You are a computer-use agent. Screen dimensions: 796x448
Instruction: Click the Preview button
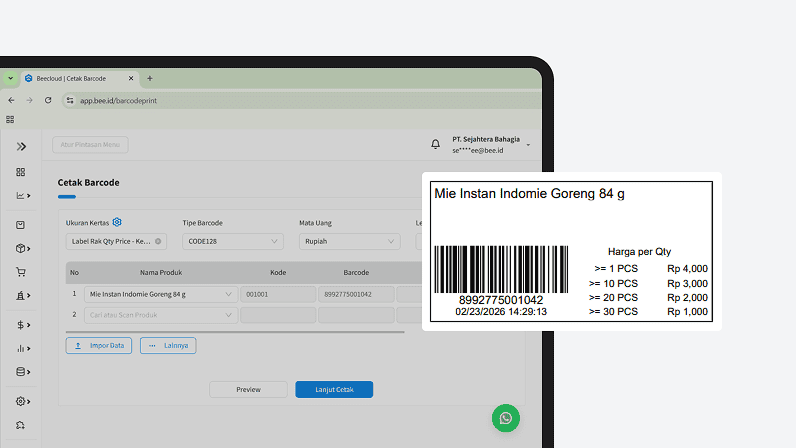click(248, 390)
